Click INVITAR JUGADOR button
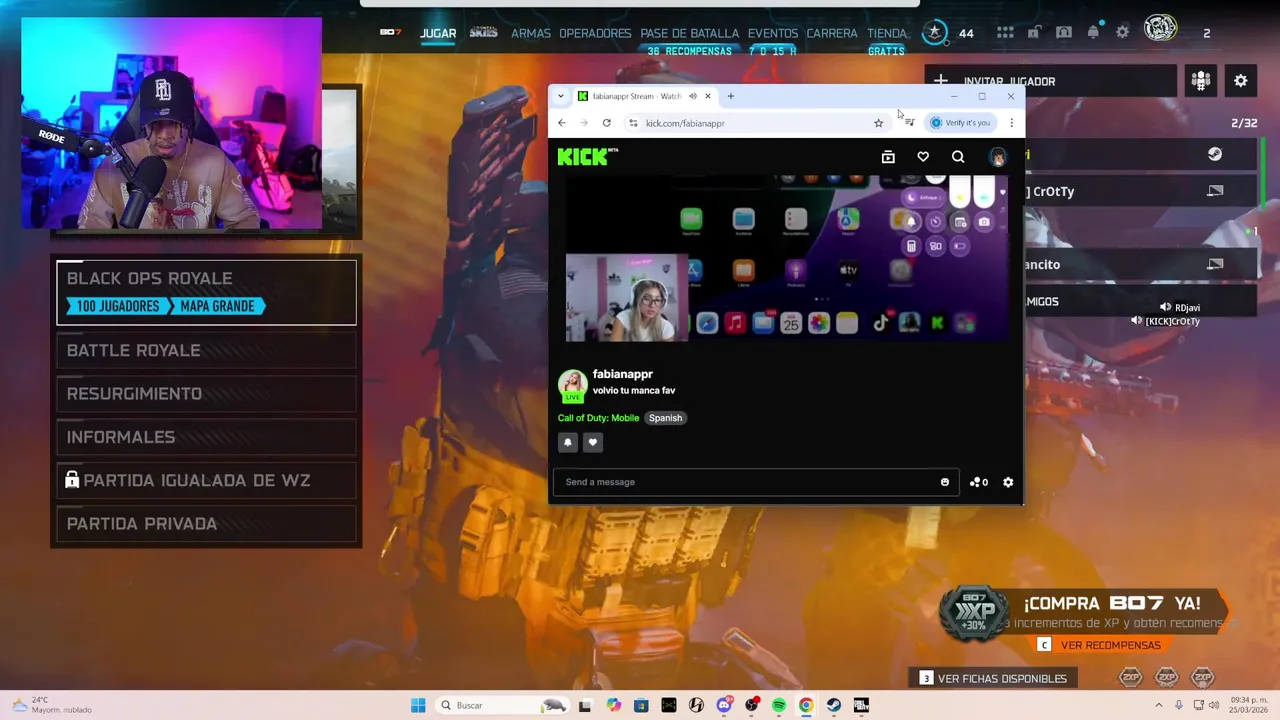 tap(1051, 81)
